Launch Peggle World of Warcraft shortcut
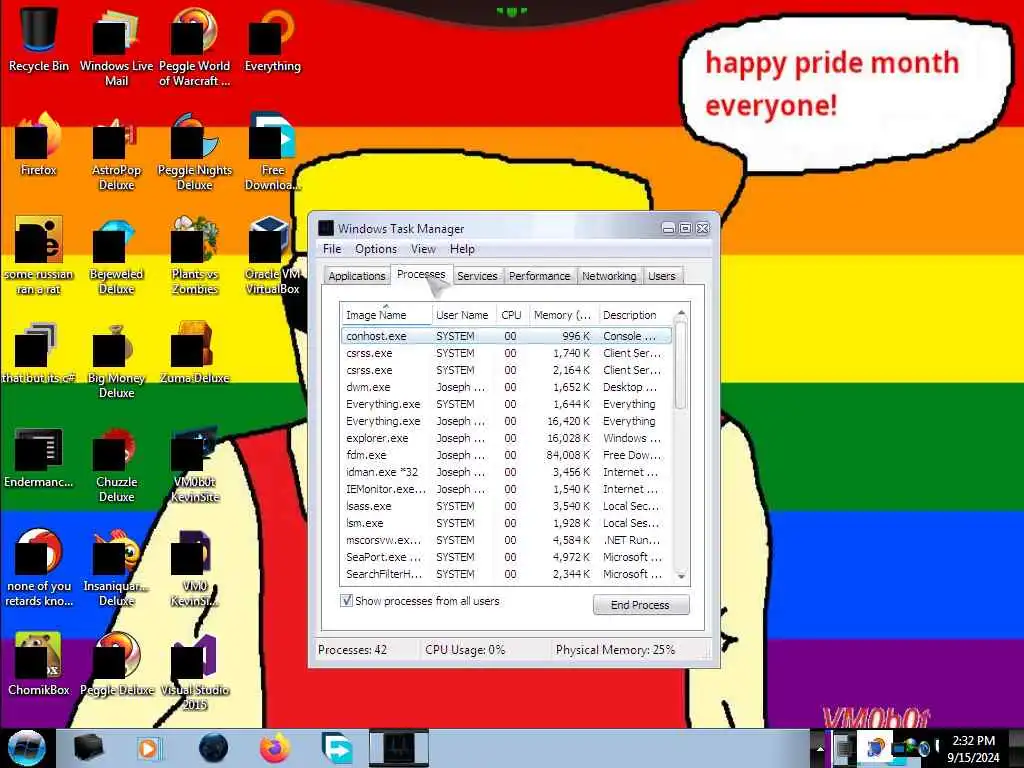 click(x=195, y=47)
